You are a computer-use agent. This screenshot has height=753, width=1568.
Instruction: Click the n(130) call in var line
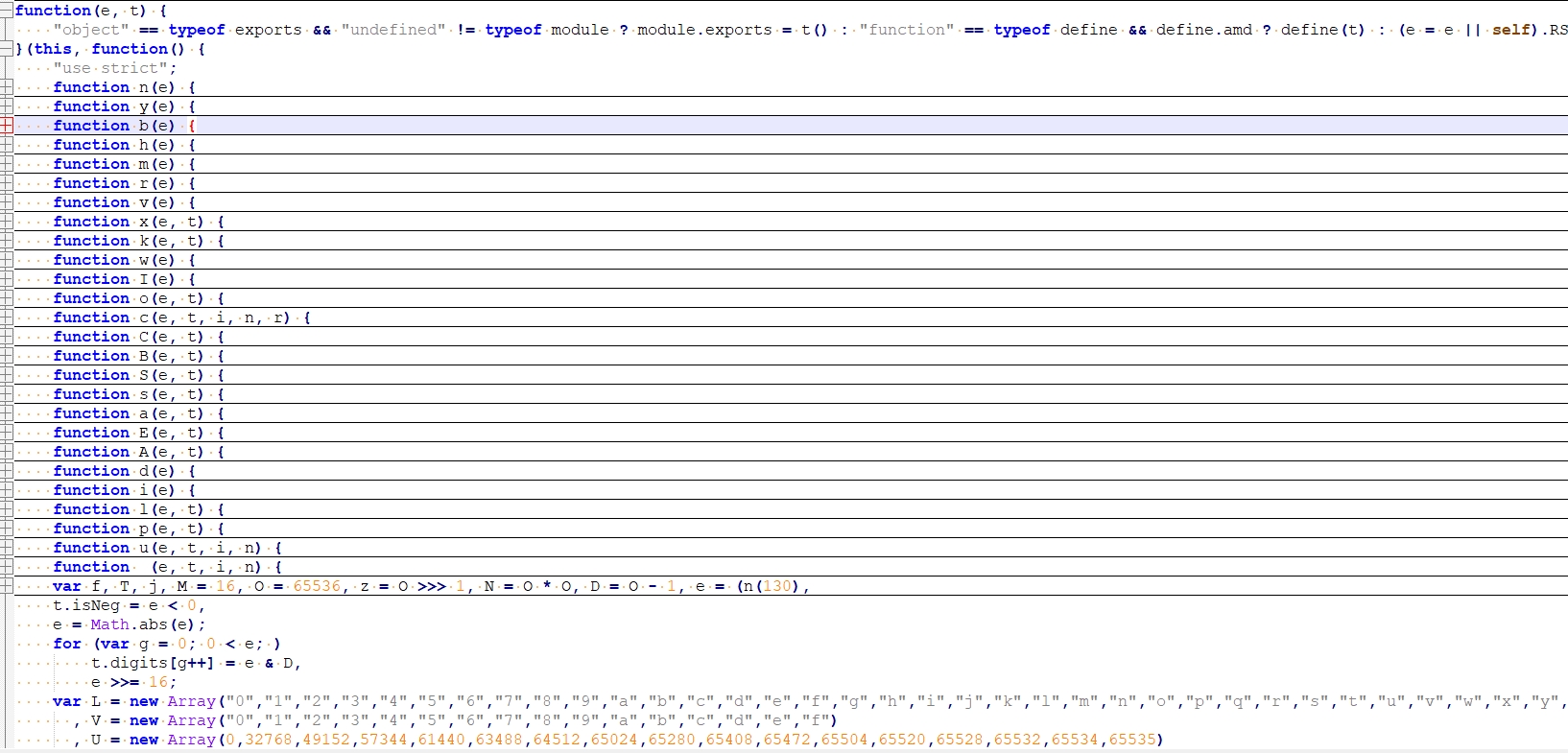coord(772,586)
